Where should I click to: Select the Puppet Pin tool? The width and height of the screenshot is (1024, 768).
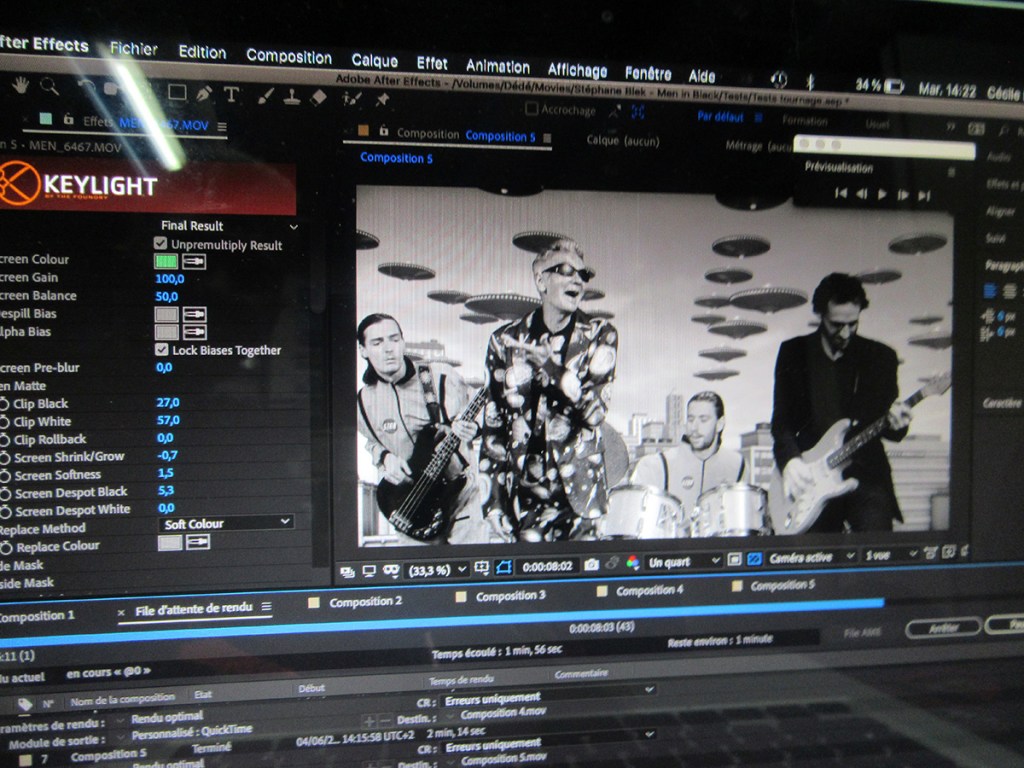(382, 99)
